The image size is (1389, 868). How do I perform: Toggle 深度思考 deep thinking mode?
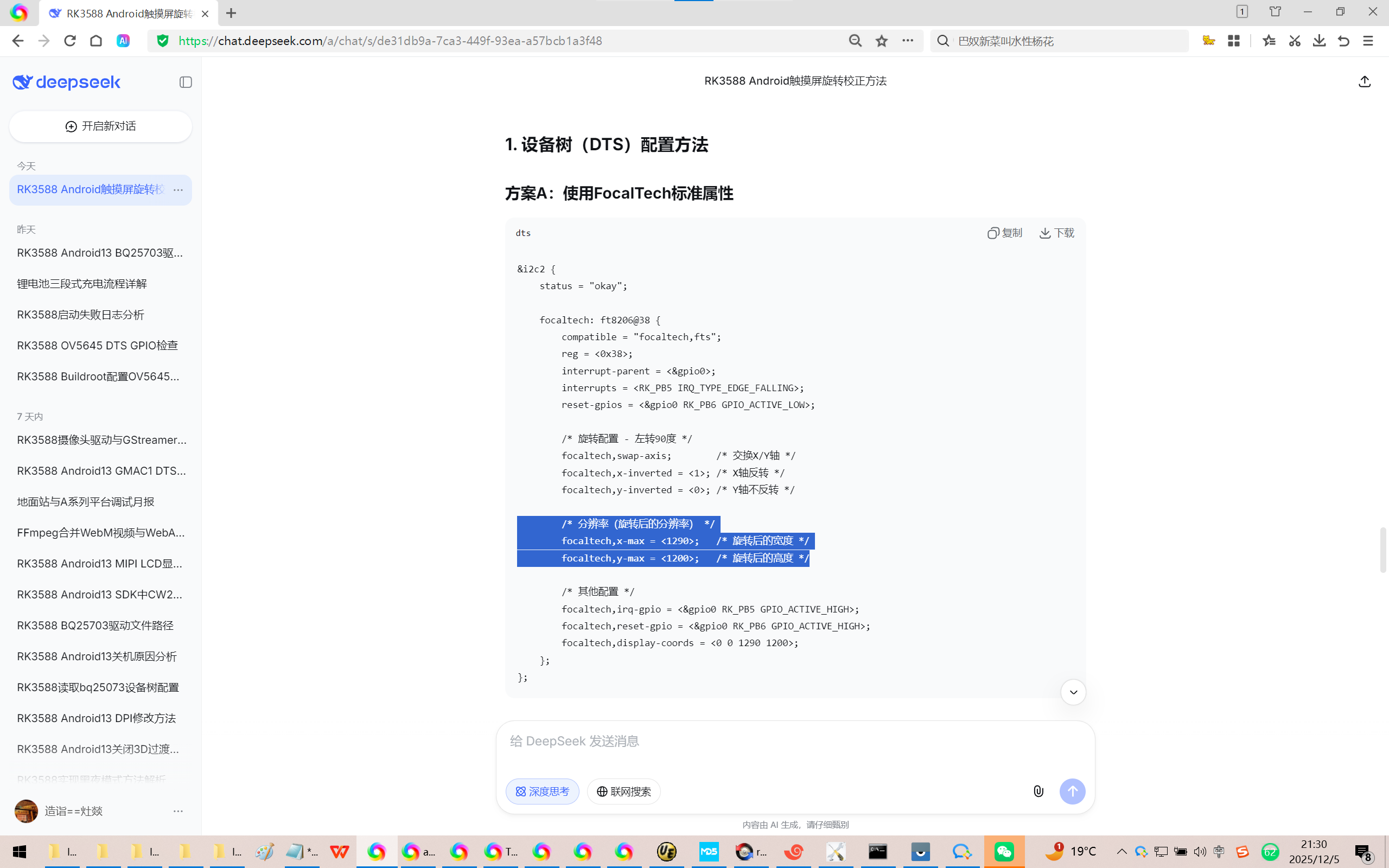point(542,791)
